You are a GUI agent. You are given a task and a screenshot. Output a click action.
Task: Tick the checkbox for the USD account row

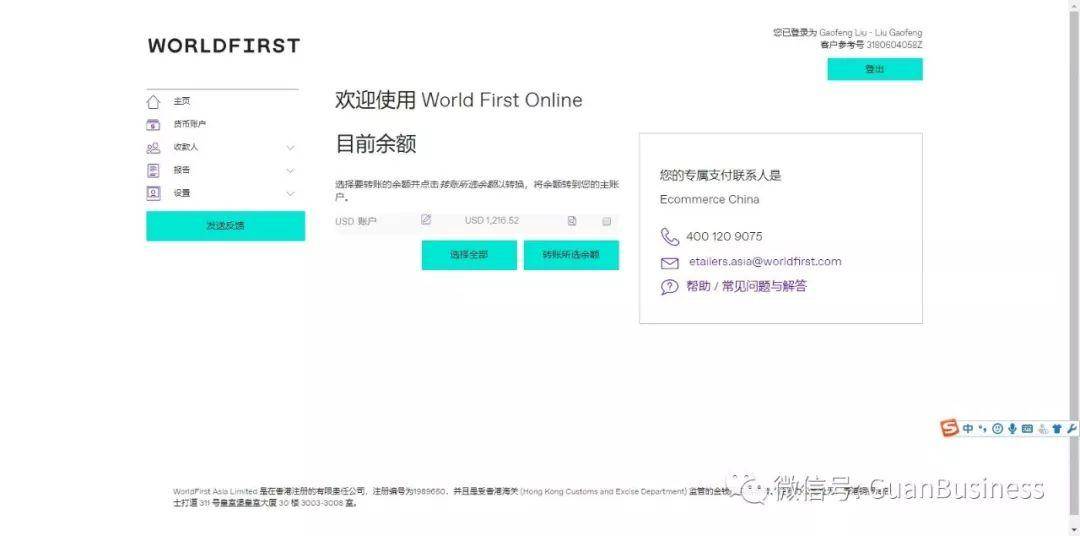click(607, 221)
